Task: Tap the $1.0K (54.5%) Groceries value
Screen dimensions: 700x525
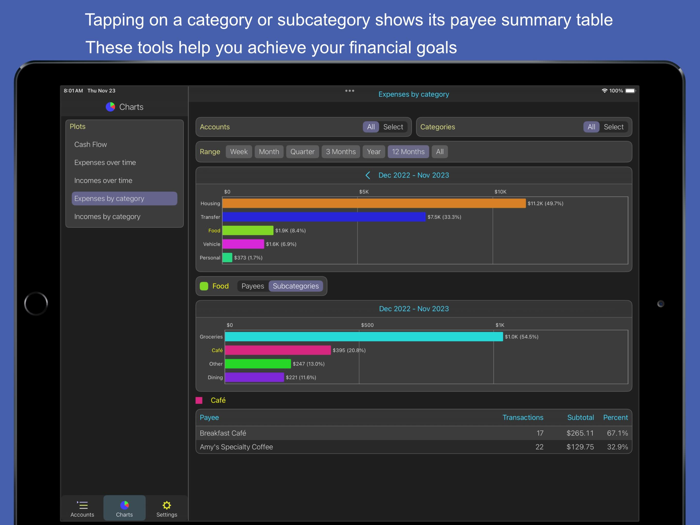Action: pos(521,337)
